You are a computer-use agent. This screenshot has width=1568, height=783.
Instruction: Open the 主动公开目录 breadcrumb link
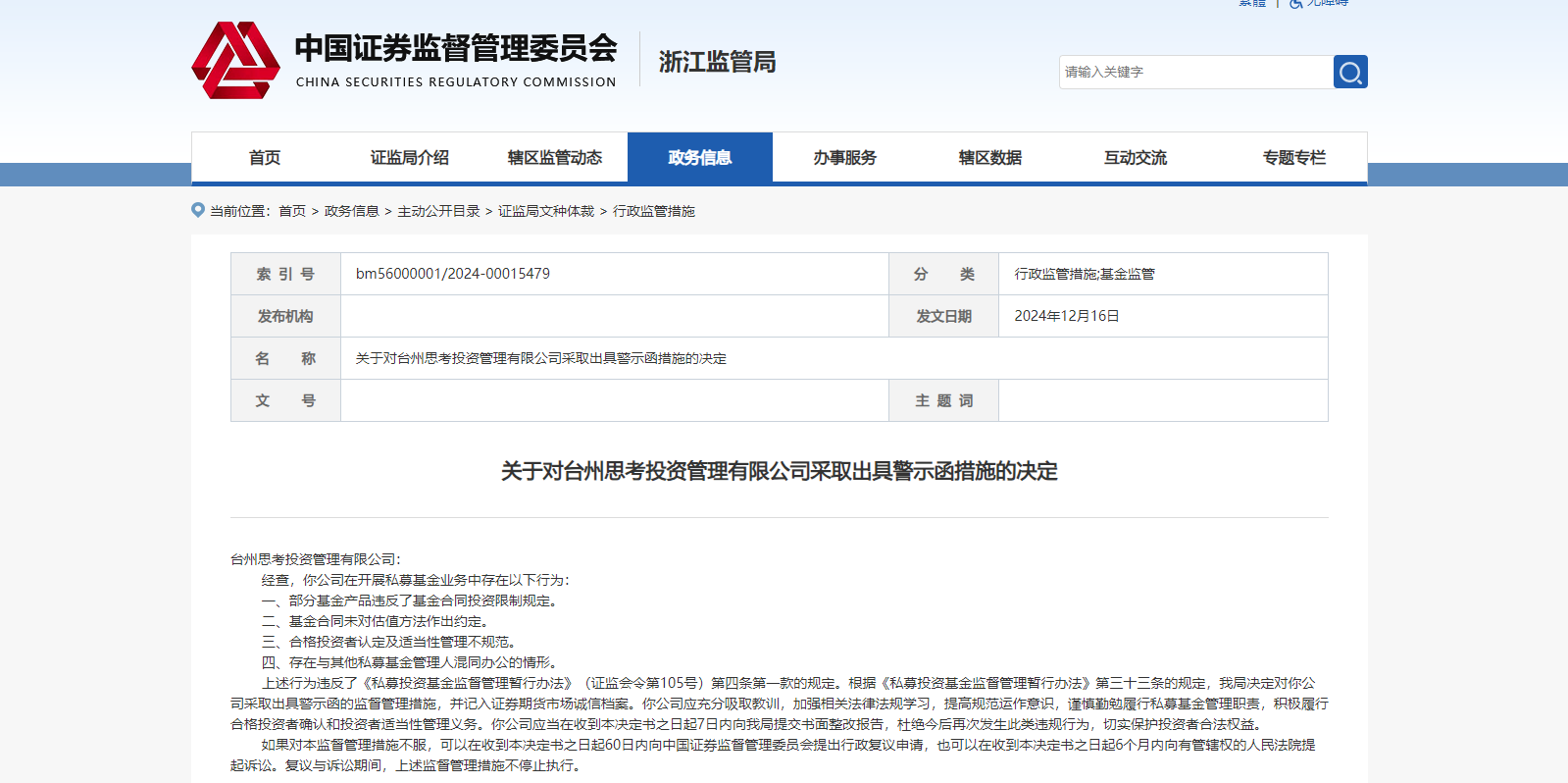tap(438, 211)
